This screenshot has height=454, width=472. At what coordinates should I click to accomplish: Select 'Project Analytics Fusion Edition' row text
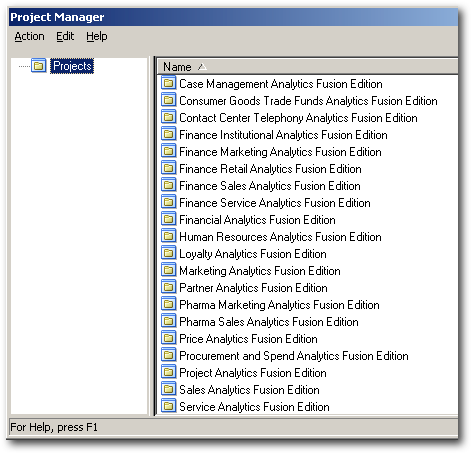(x=253, y=373)
